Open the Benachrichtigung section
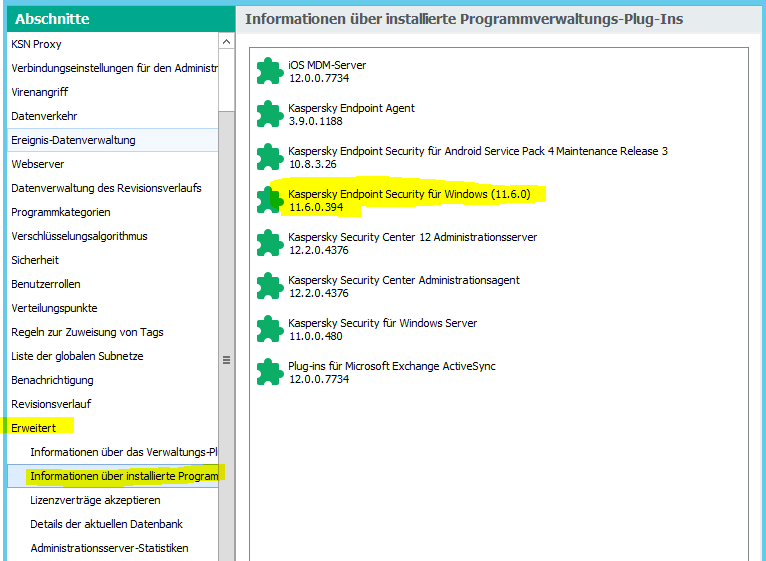This screenshot has height=561, width=766. point(113,380)
